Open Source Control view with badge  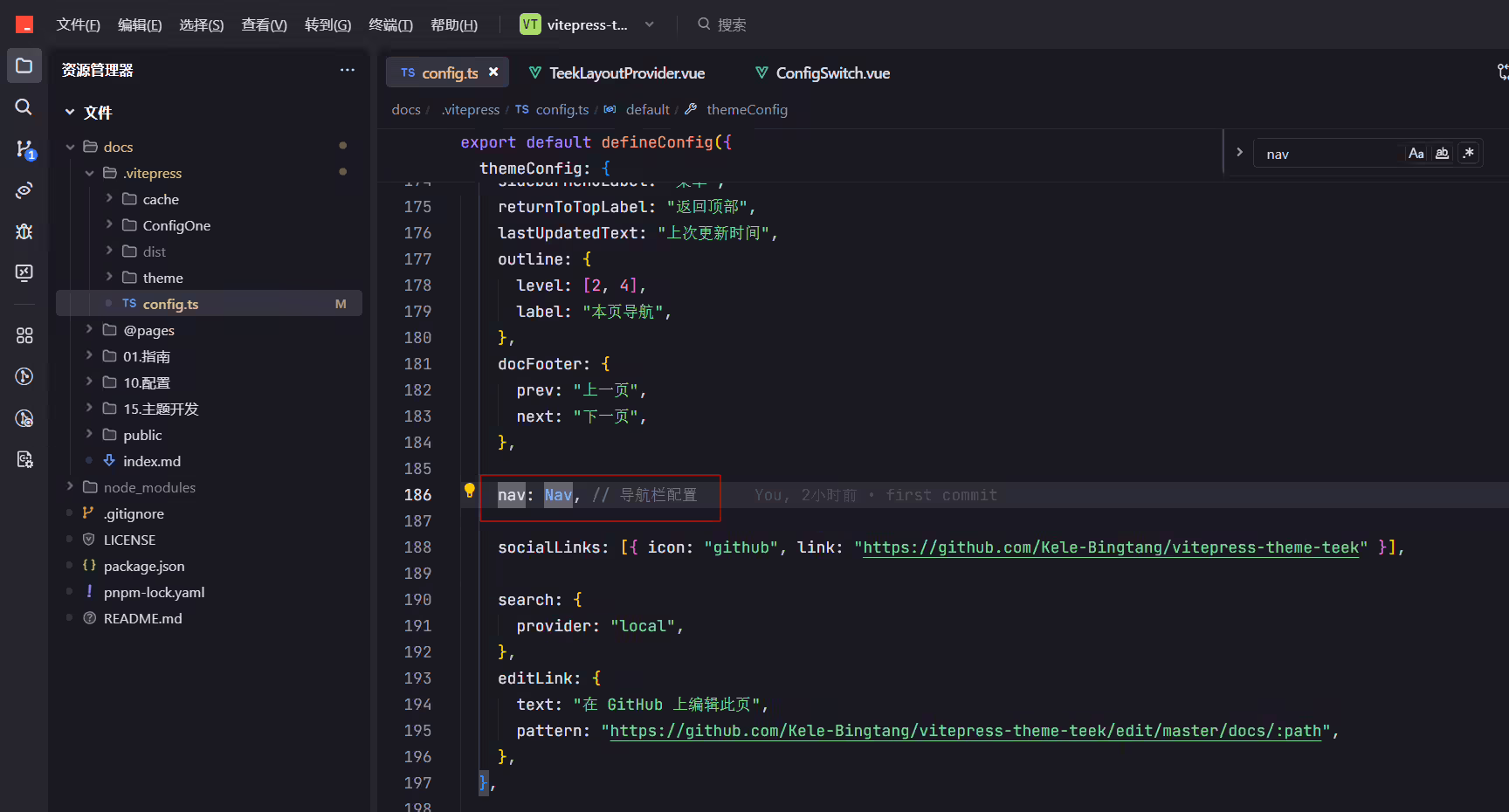pos(24,149)
